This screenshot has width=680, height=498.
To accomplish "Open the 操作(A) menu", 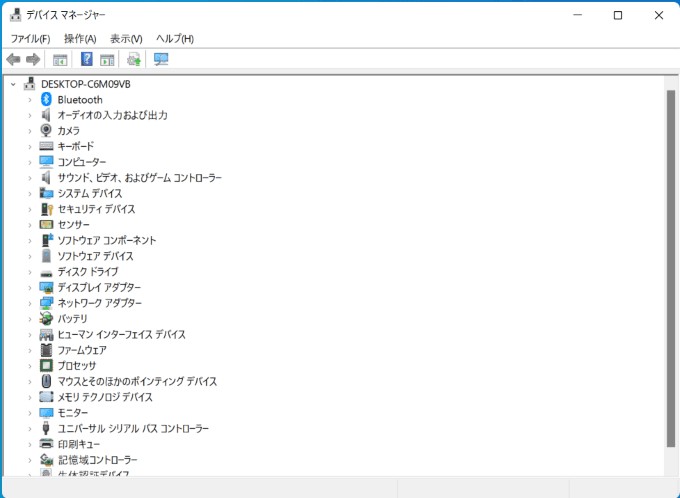I will click(x=80, y=38).
